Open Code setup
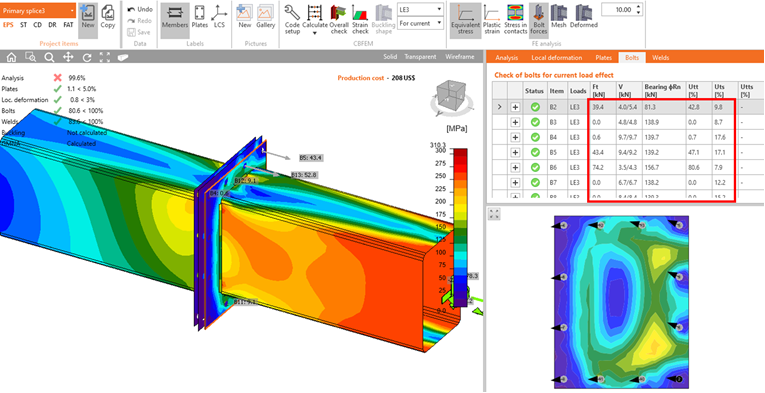The image size is (765, 393). click(x=292, y=20)
